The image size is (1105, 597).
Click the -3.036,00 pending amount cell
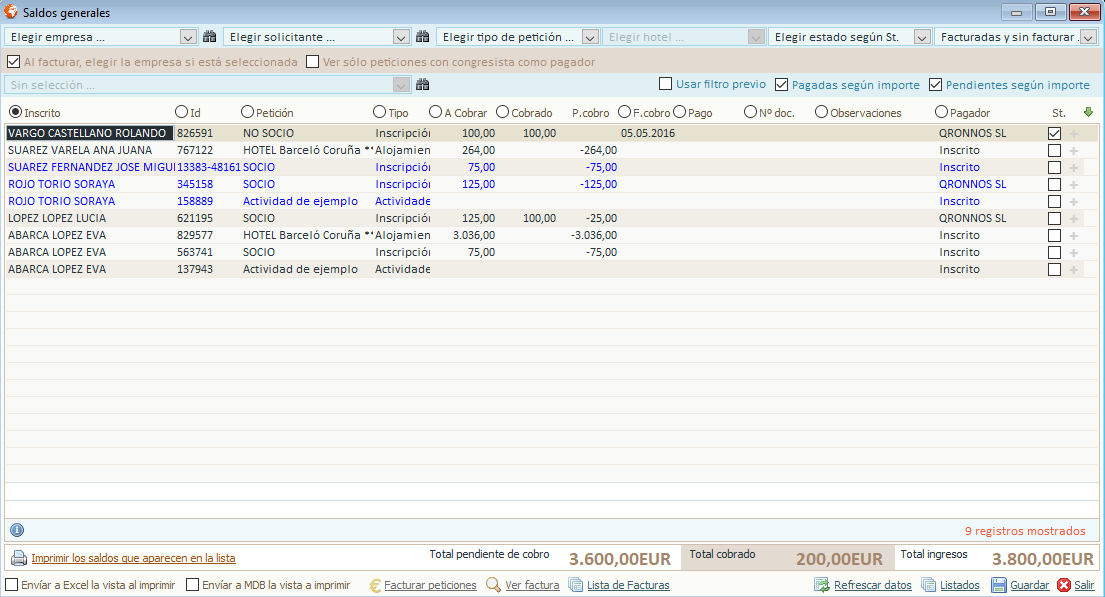pyautogui.click(x=593, y=235)
